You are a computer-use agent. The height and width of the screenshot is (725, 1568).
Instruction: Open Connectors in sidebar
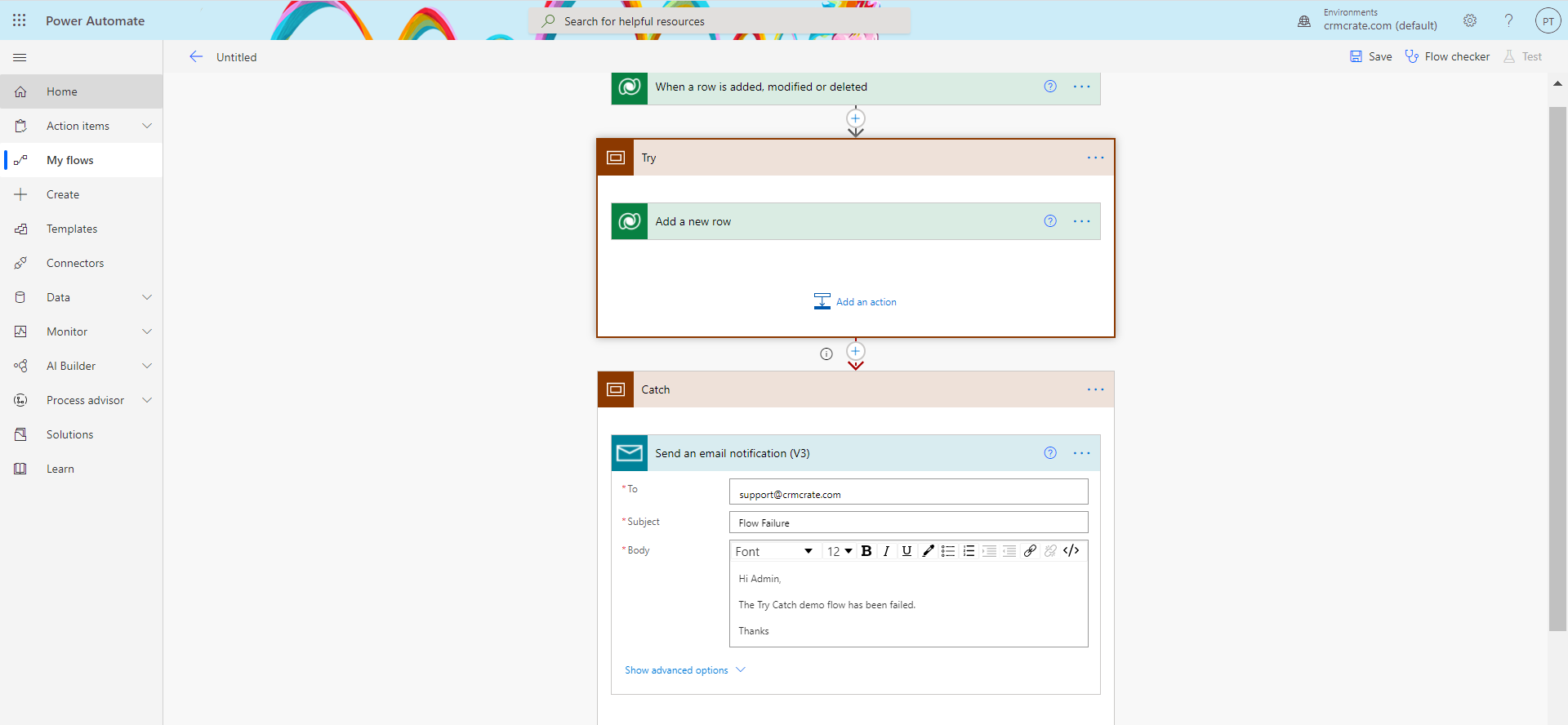[82, 263]
